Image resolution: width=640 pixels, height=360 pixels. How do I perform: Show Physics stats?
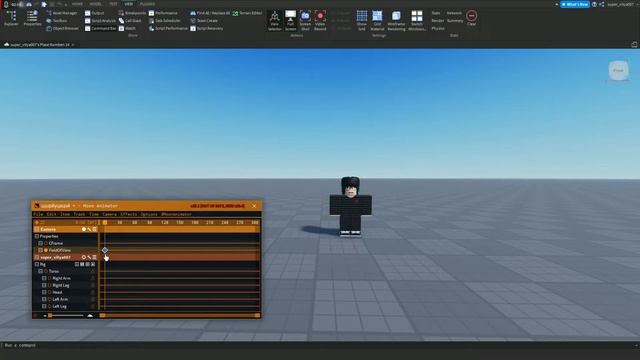(438, 29)
